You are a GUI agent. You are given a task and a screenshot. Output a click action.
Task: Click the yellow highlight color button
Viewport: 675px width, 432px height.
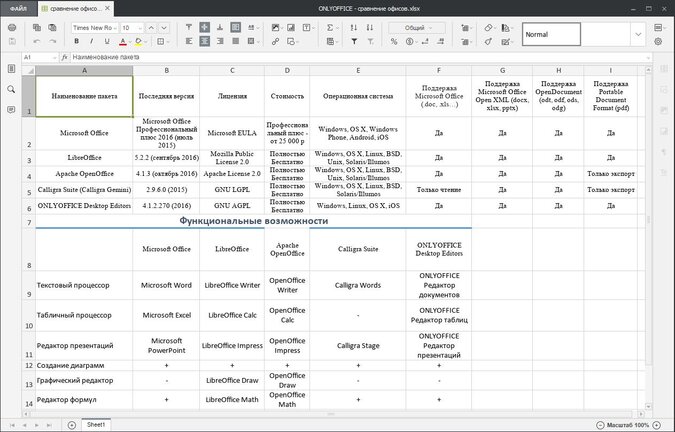pos(137,42)
